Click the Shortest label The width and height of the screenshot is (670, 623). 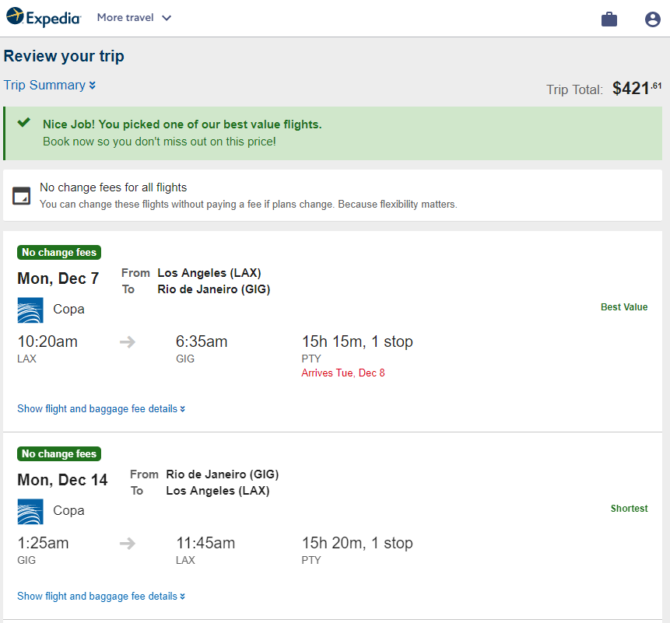click(629, 508)
